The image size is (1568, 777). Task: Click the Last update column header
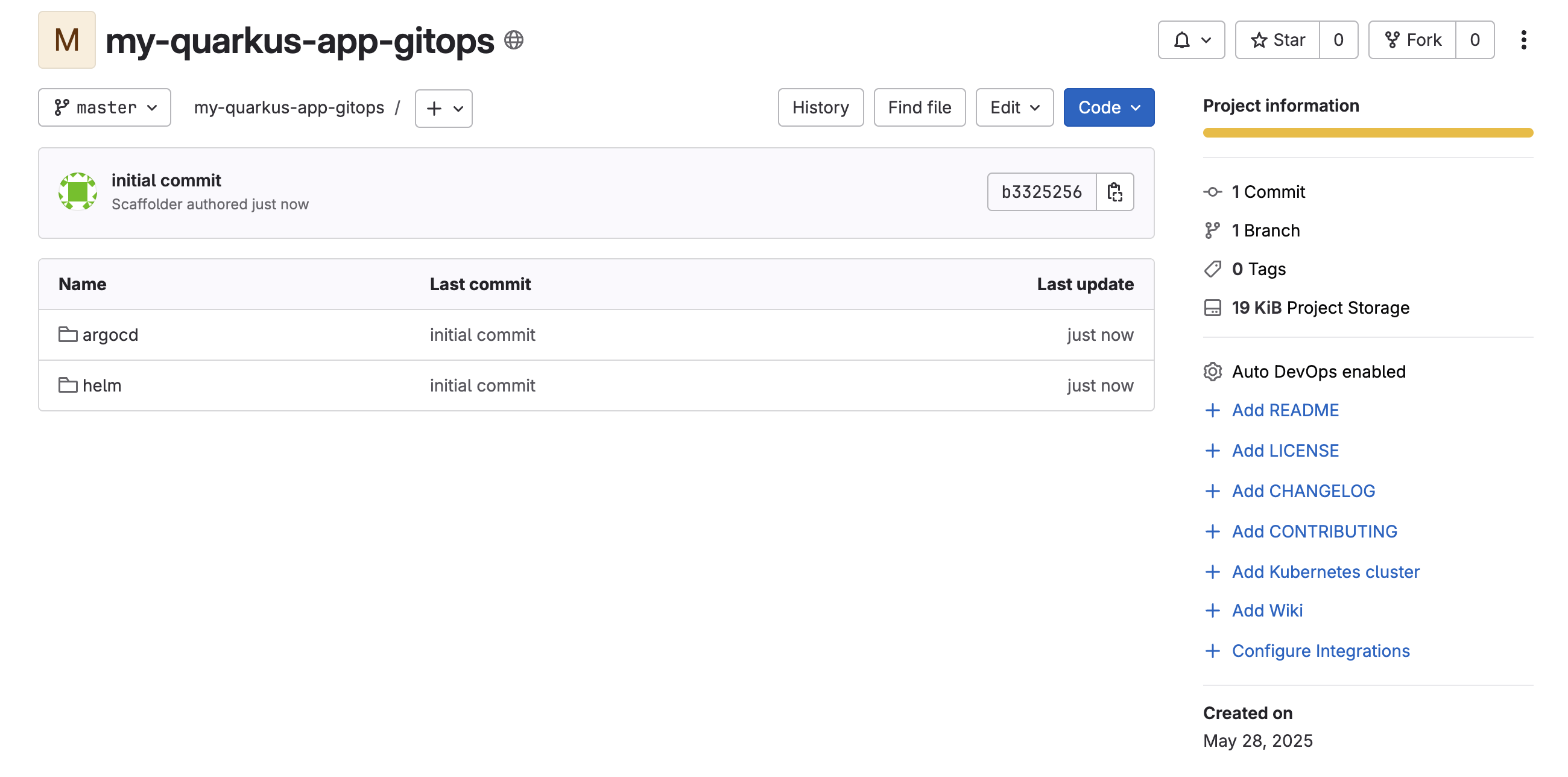(x=1085, y=284)
